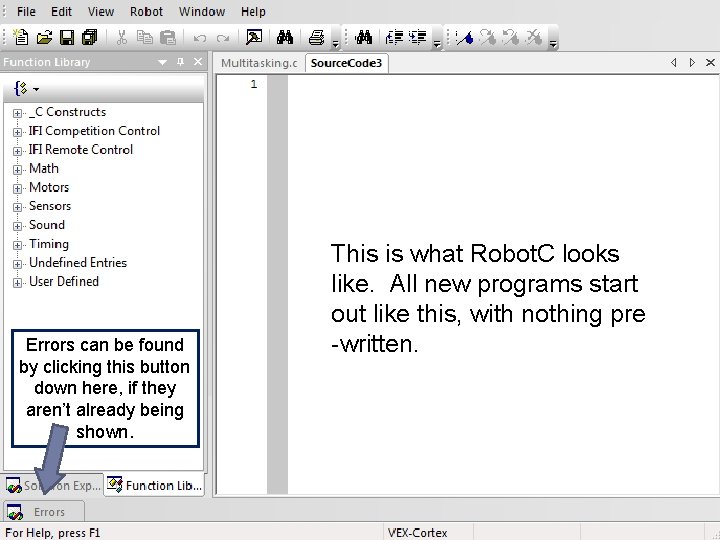Click the Redo arrow icon
The height and width of the screenshot is (540, 720).
pos(223,38)
